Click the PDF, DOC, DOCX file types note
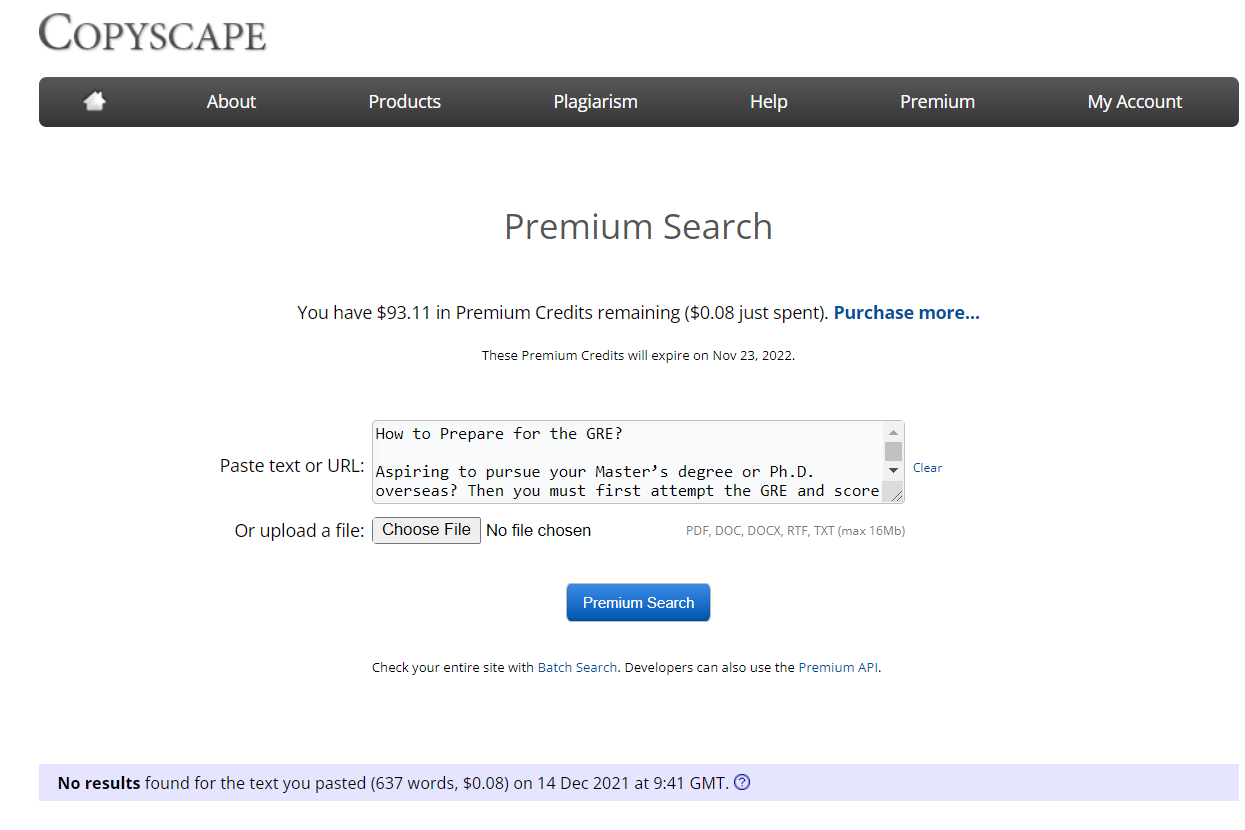The height and width of the screenshot is (830, 1245). pyautogui.click(x=795, y=531)
